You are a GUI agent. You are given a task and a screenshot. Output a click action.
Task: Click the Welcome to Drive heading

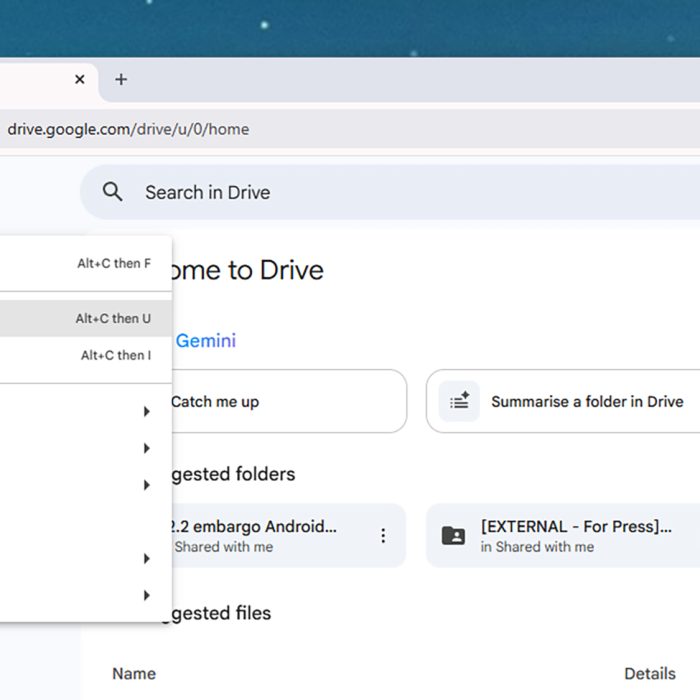[246, 270]
